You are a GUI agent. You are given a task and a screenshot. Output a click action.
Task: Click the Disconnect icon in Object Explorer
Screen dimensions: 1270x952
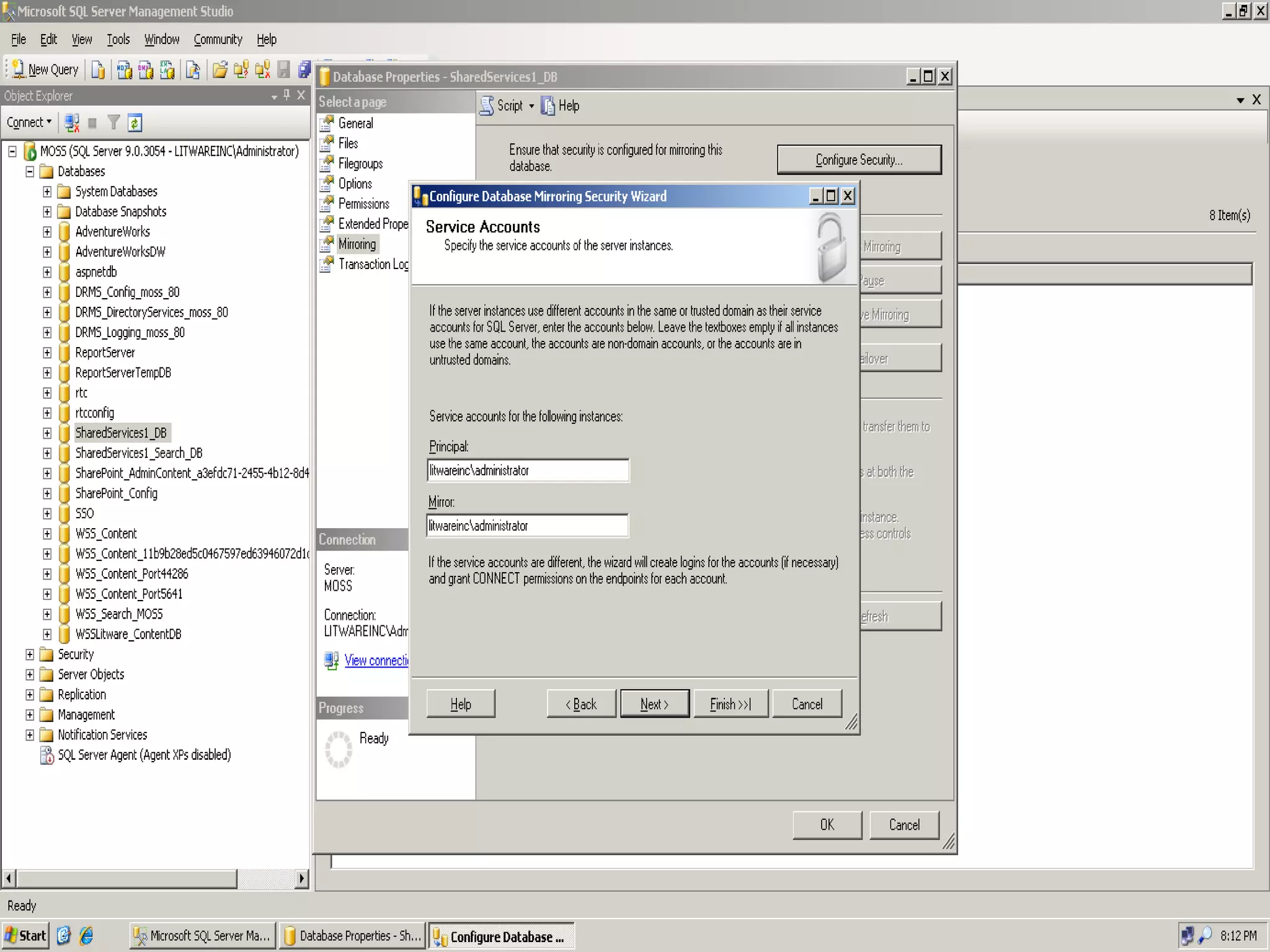tap(72, 123)
